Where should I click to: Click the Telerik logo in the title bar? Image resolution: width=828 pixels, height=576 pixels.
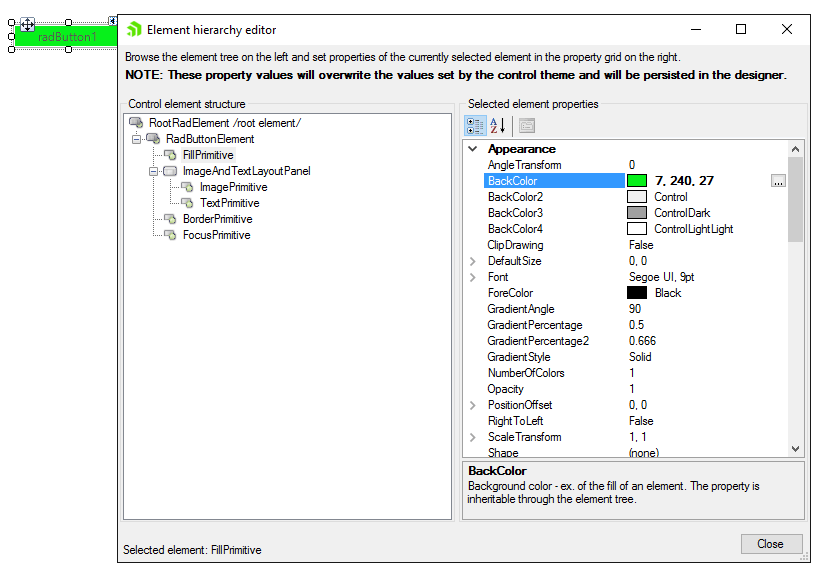(134, 29)
